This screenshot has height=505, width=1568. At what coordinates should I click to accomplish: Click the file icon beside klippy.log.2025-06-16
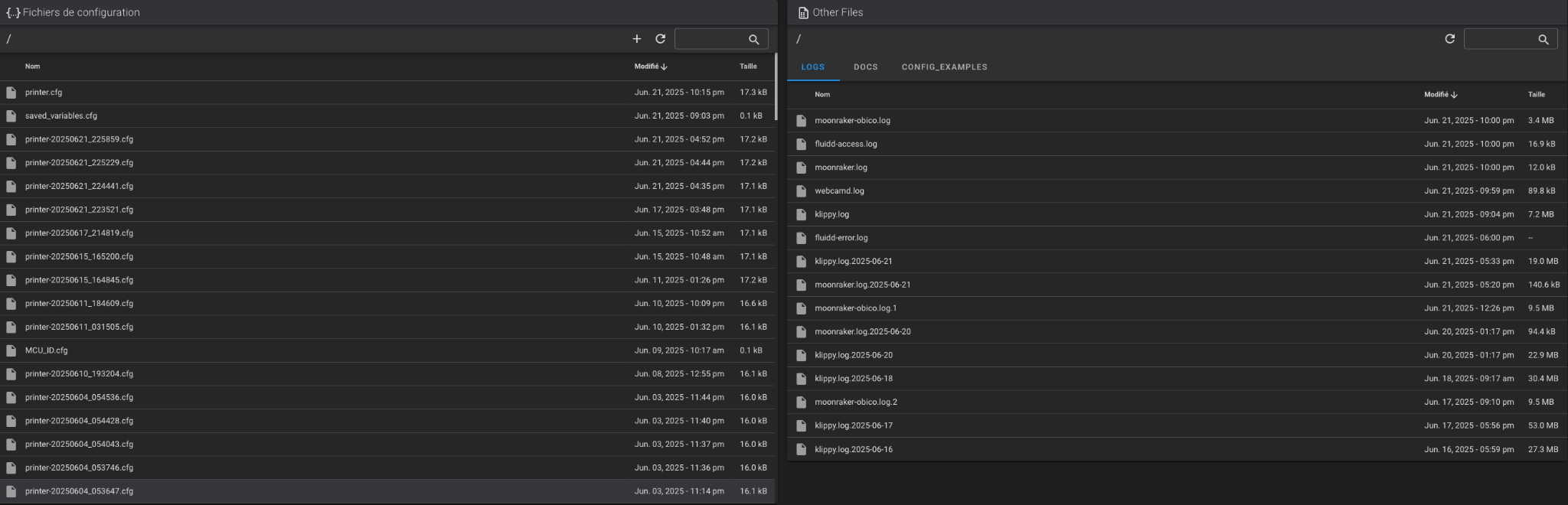[801, 449]
